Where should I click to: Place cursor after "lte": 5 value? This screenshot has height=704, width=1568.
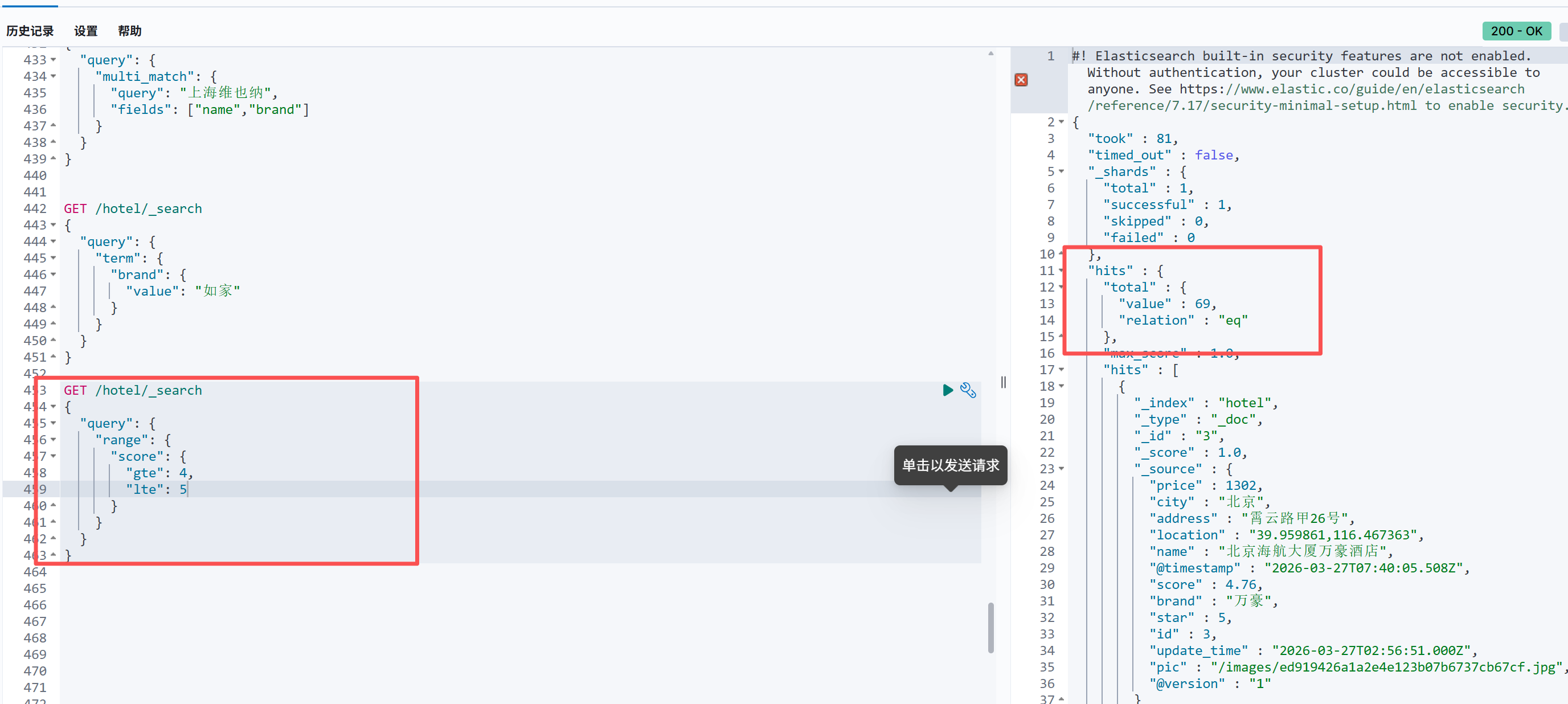click(x=188, y=489)
